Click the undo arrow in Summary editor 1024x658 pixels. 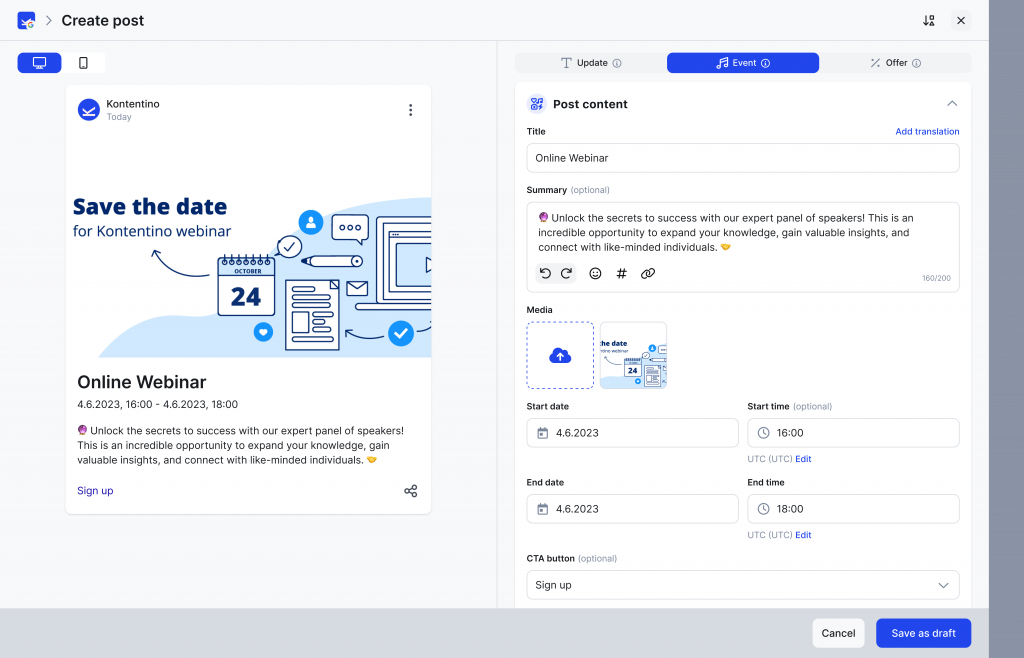pyautogui.click(x=546, y=273)
